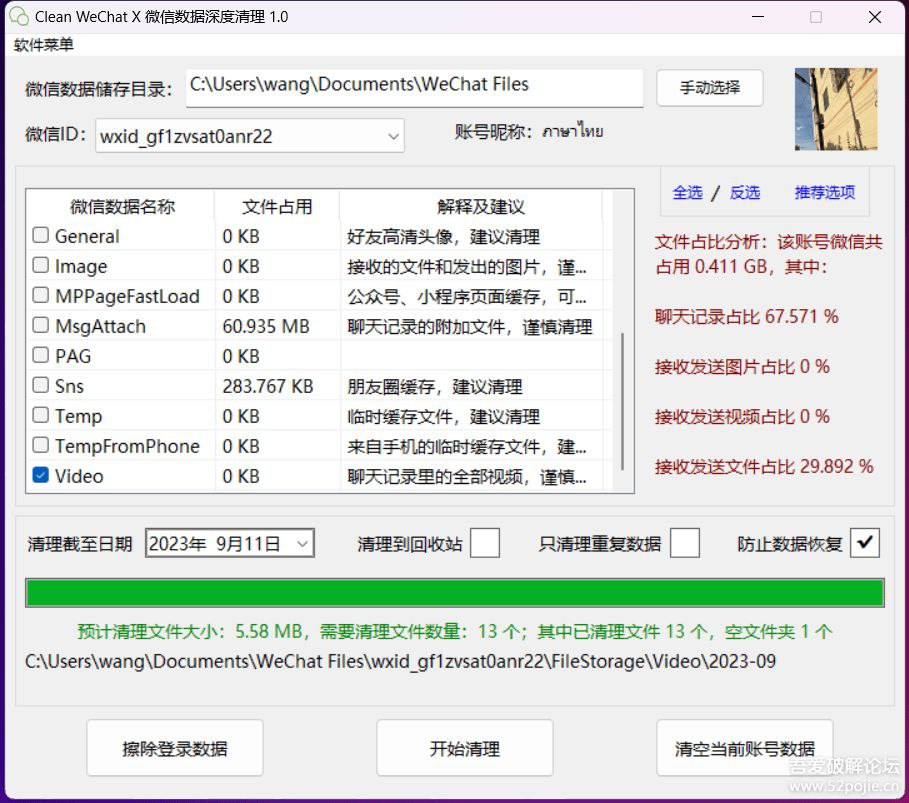Click the 全选 select-all link
This screenshot has width=909, height=803.
[687, 192]
